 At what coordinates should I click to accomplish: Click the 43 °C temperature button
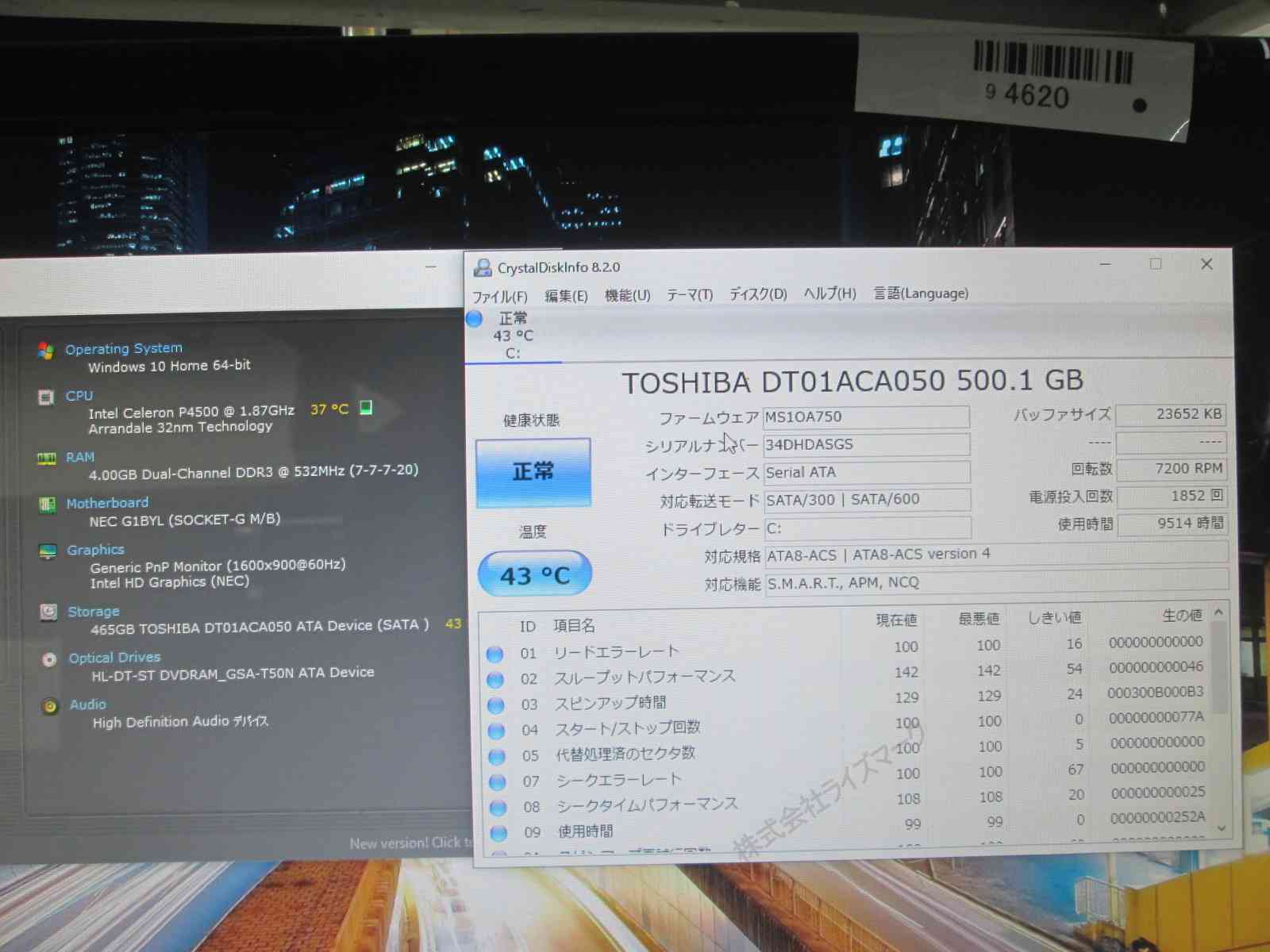tap(534, 574)
